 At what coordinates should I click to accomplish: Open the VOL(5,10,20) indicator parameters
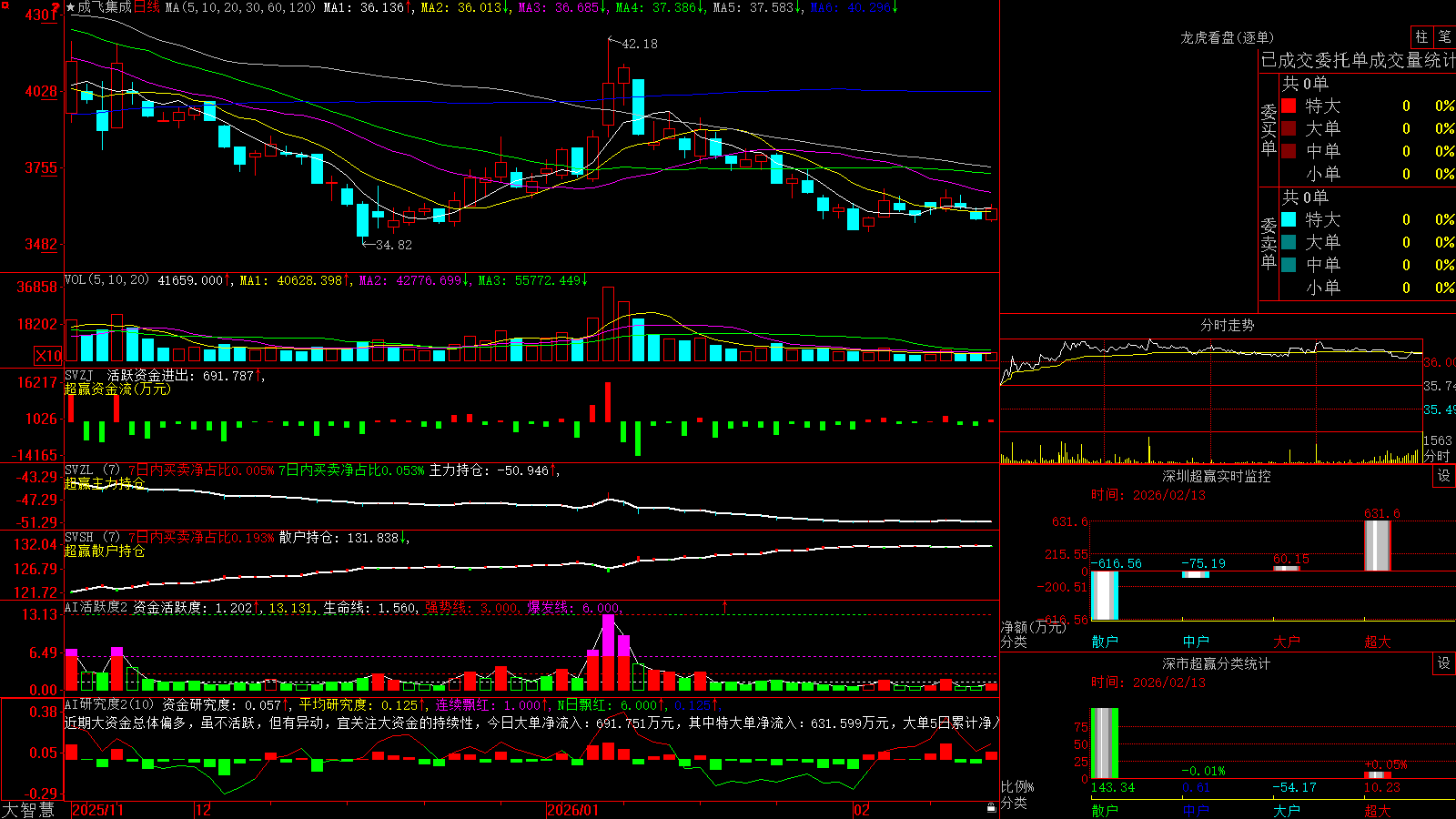pos(106,280)
